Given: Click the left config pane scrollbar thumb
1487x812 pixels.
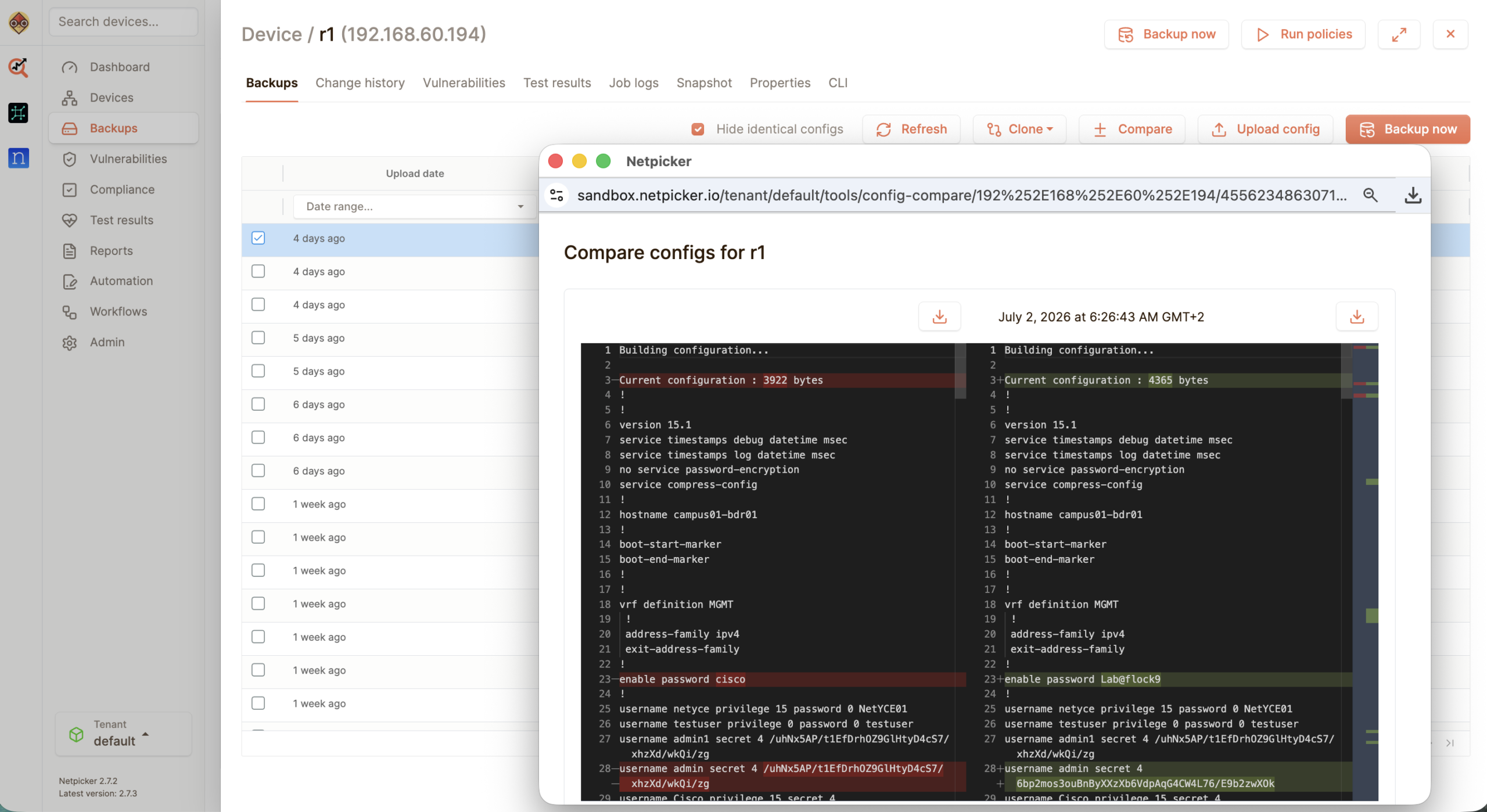Looking at the screenshot, I should (x=960, y=371).
